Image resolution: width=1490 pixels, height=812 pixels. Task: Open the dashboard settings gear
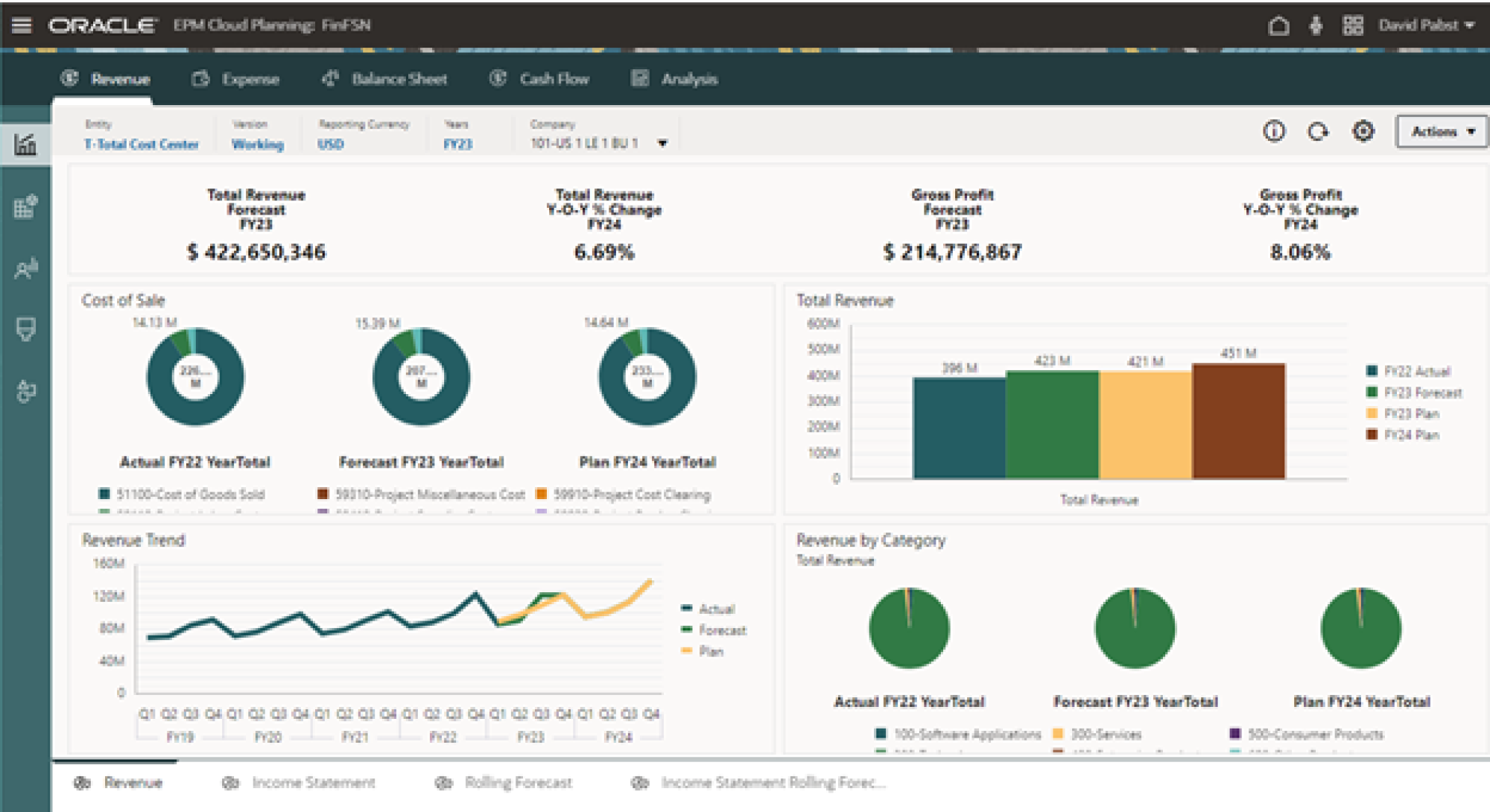coord(1363,132)
